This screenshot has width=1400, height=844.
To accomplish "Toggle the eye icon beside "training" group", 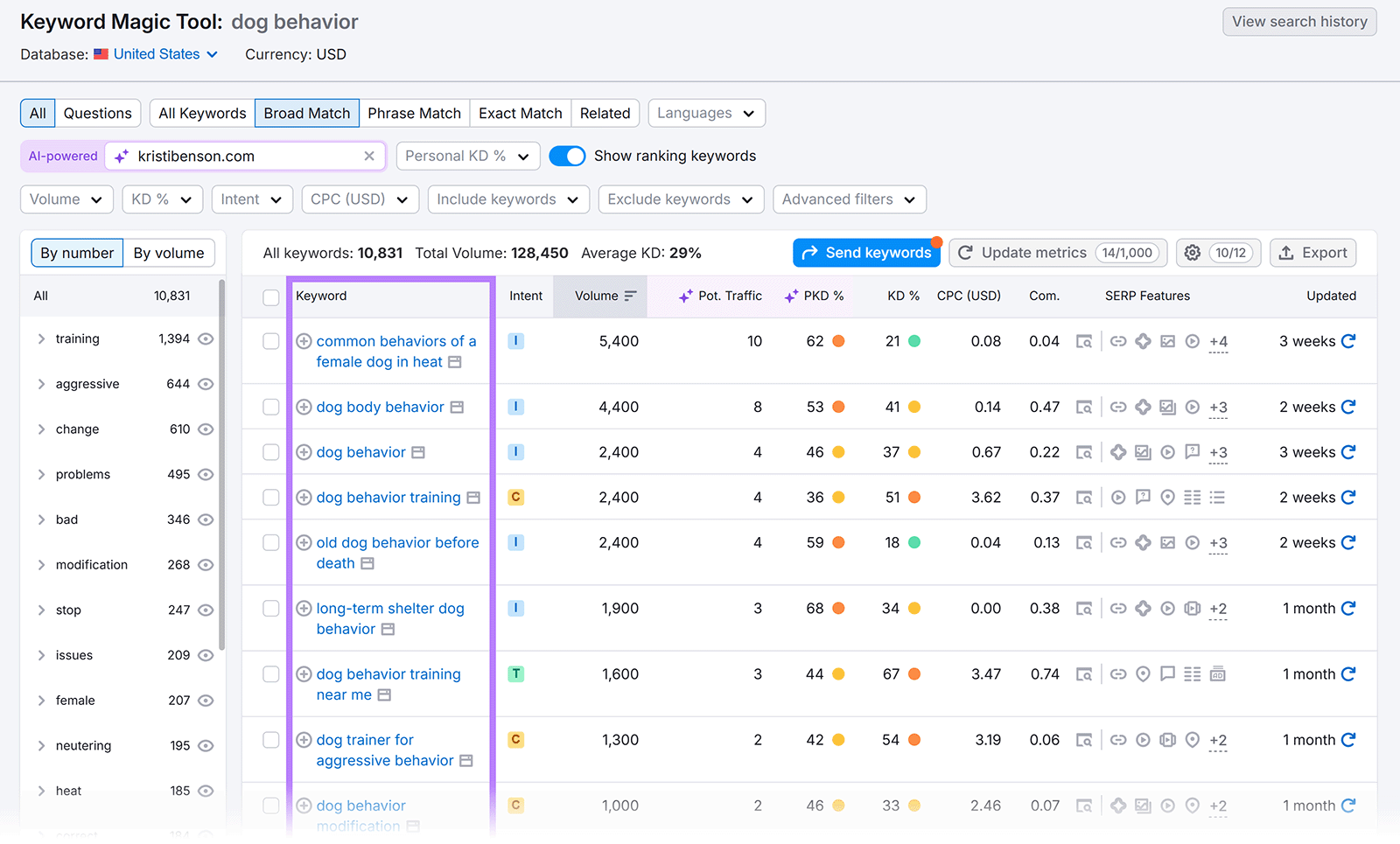I will point(205,338).
